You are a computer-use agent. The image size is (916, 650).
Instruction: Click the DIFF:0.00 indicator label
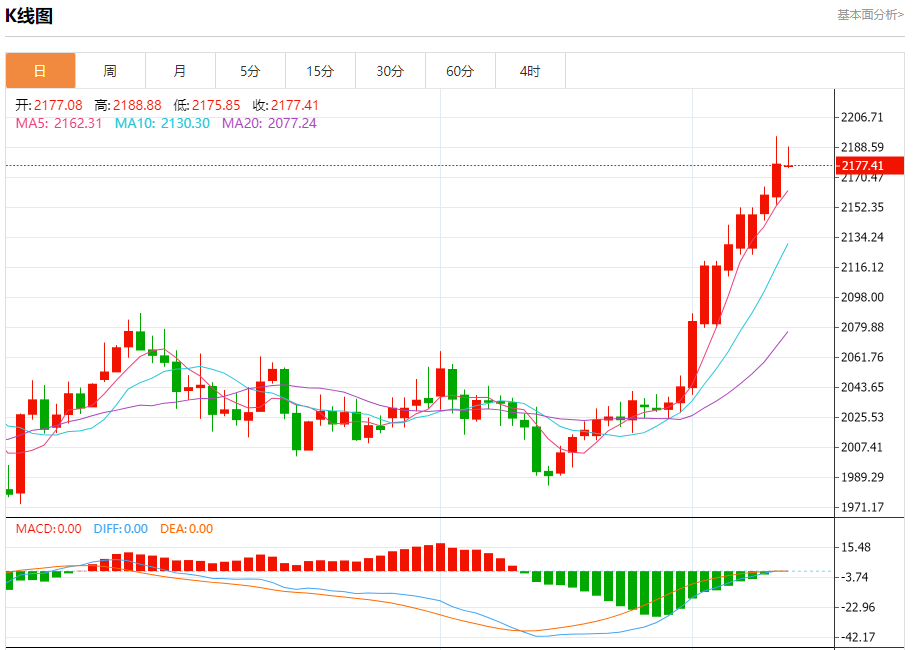(x=120, y=529)
